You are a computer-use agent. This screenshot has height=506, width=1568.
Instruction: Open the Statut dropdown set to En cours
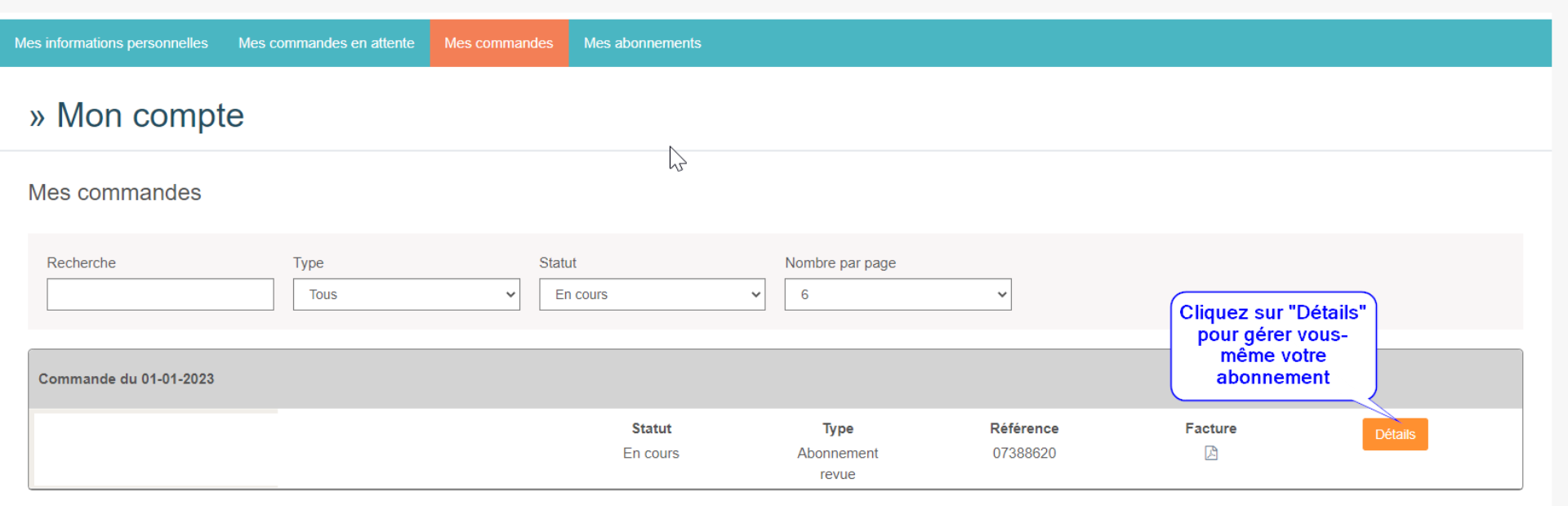pyautogui.click(x=652, y=294)
